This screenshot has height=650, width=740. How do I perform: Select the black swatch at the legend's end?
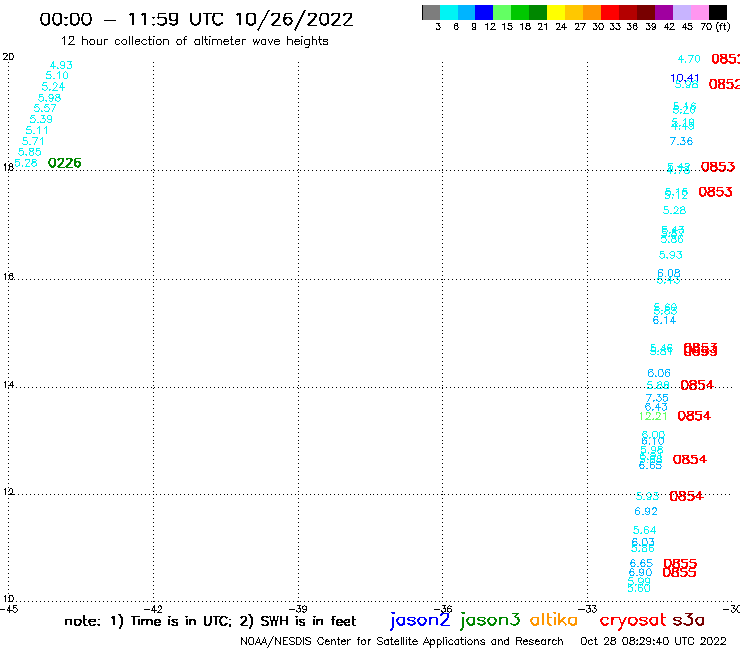(718, 12)
